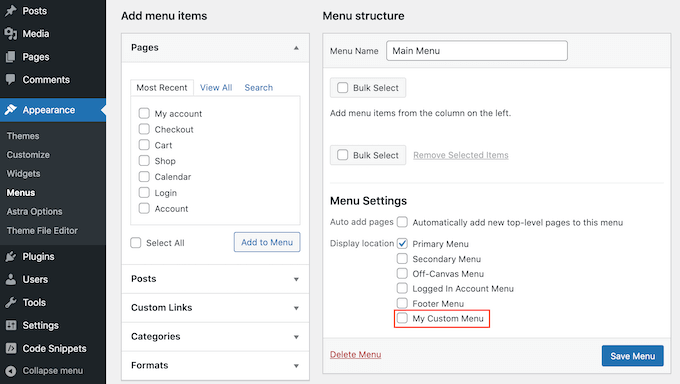Click the Delete Menu link
The height and width of the screenshot is (384, 680).
356,354
